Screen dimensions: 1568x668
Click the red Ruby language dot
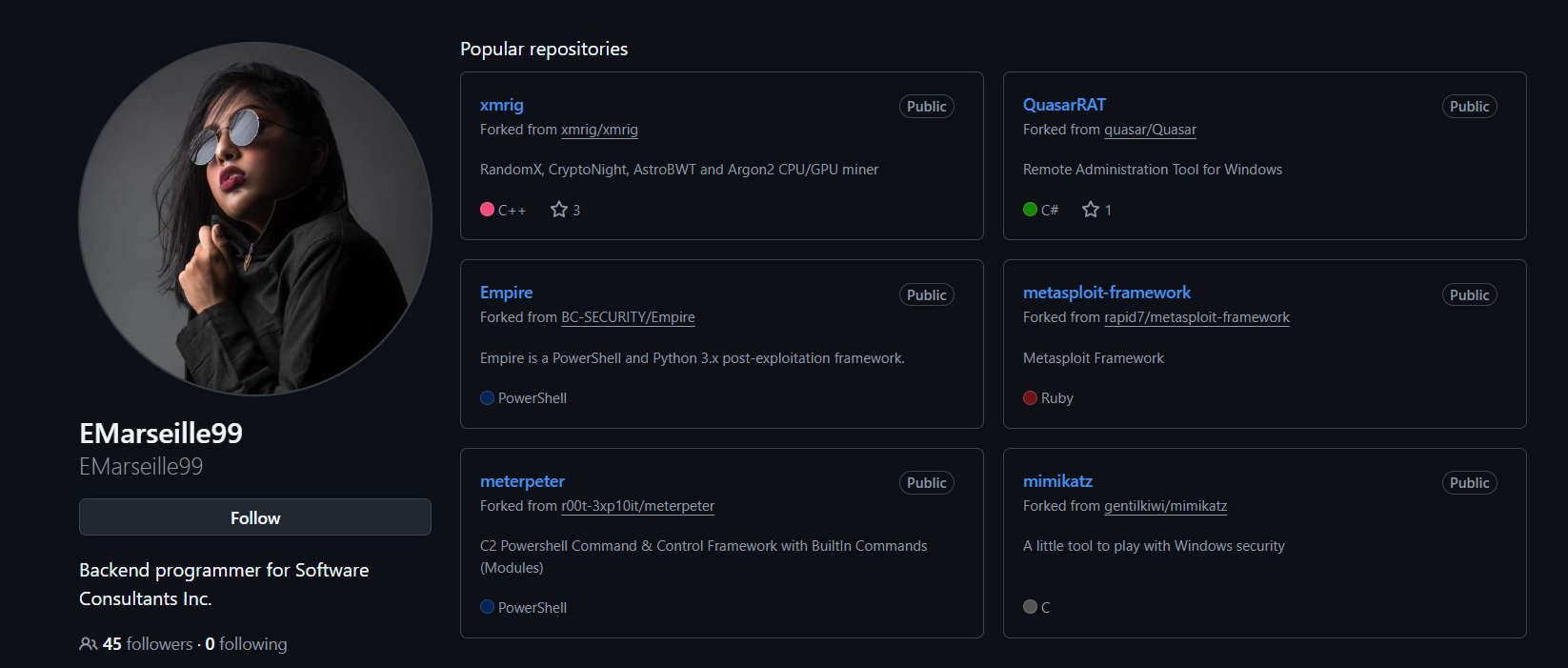tap(1030, 398)
